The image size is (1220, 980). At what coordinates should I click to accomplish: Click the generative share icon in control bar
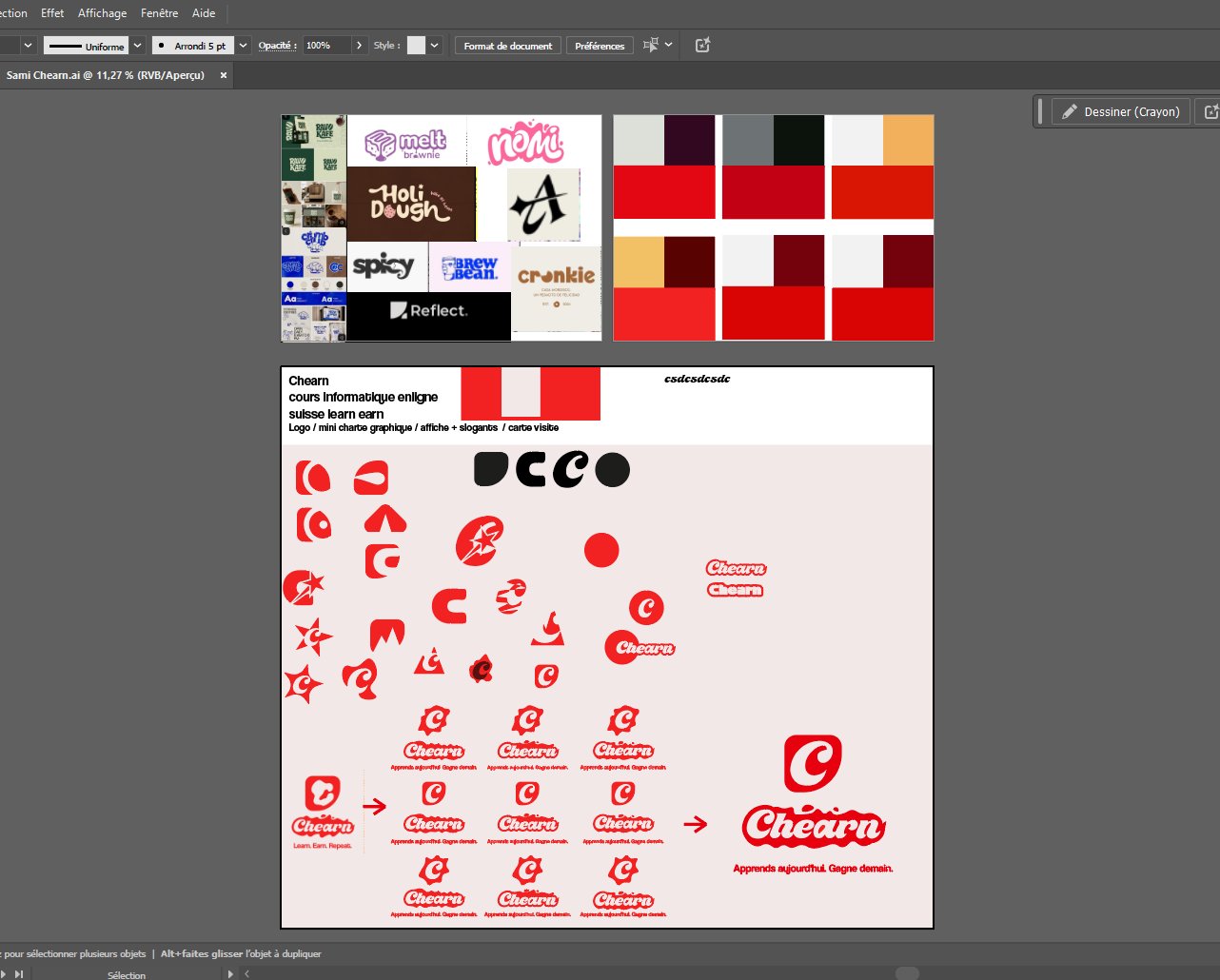[702, 45]
